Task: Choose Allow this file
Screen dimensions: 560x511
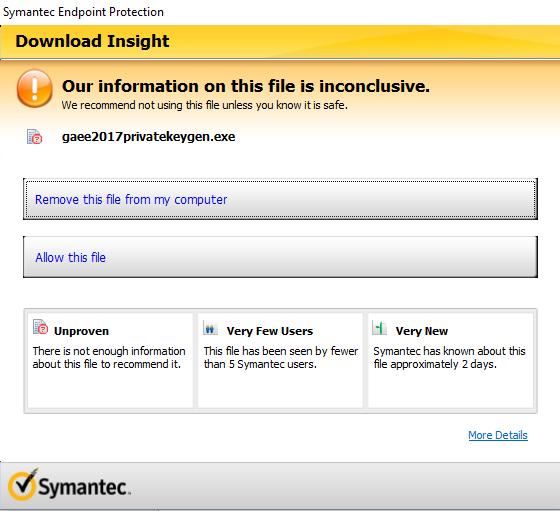Action: click(x=280, y=257)
